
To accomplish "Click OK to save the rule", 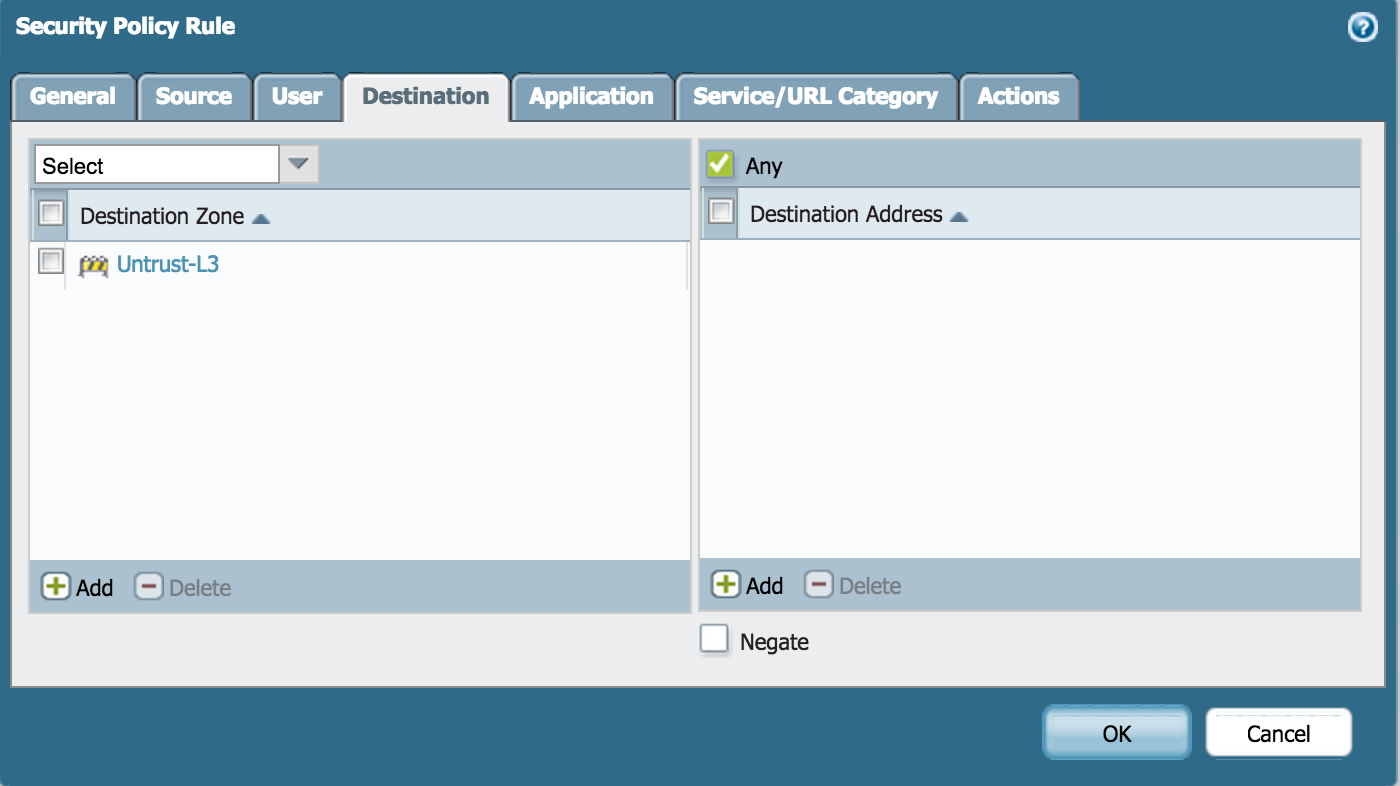I will pyautogui.click(x=1116, y=733).
